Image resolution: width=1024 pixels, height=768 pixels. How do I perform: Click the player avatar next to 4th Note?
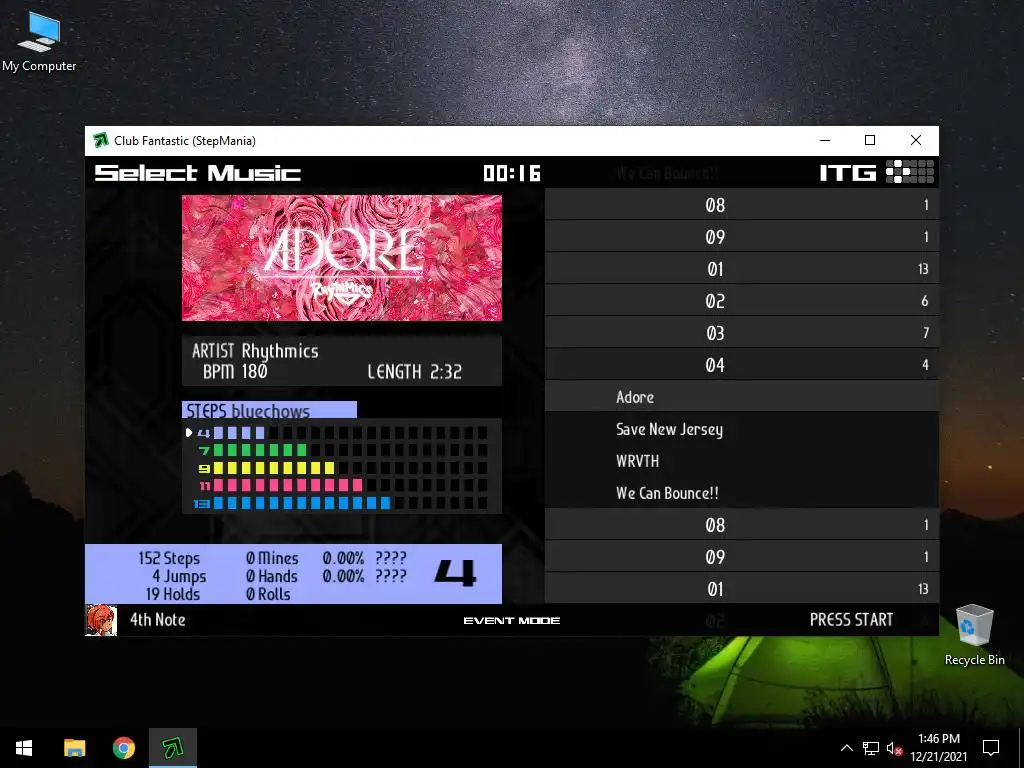(101, 620)
